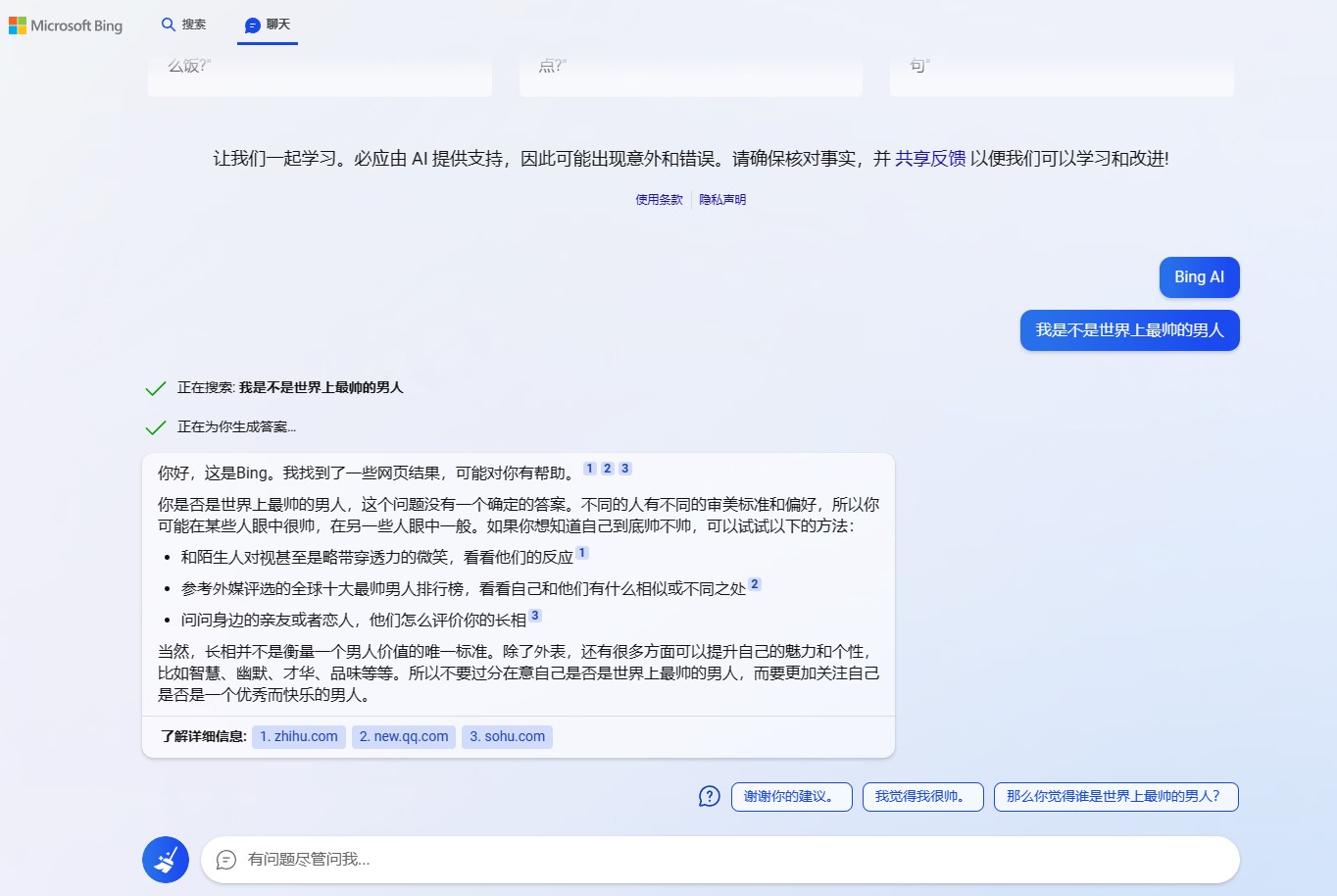
Task: Click the 我觉得我很帅 suggested reply
Action: tap(922, 797)
